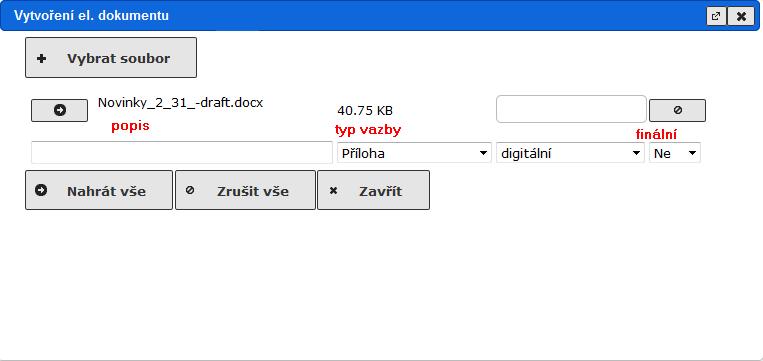The image size is (763, 361).
Task: Click the Novinky_2_31_-draft.docx file name
Action: point(181,103)
